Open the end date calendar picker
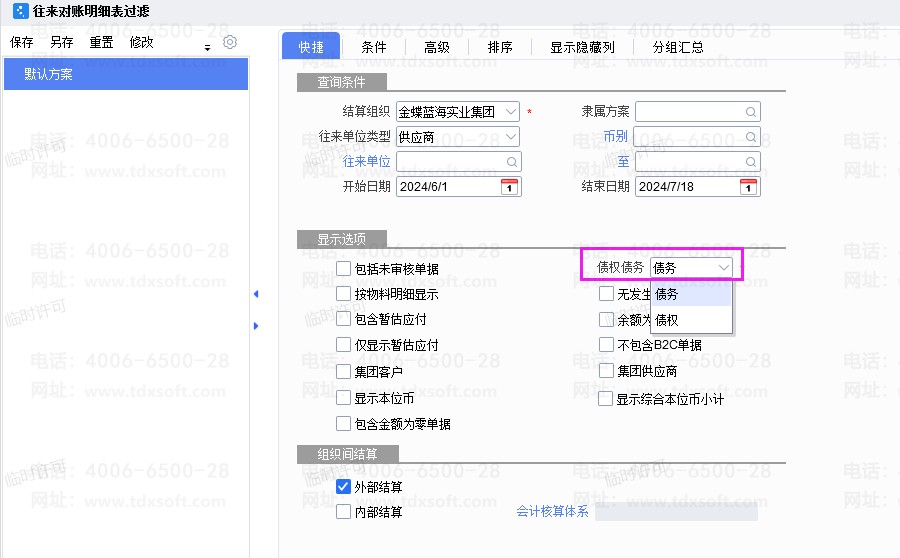900x558 pixels. point(748,186)
